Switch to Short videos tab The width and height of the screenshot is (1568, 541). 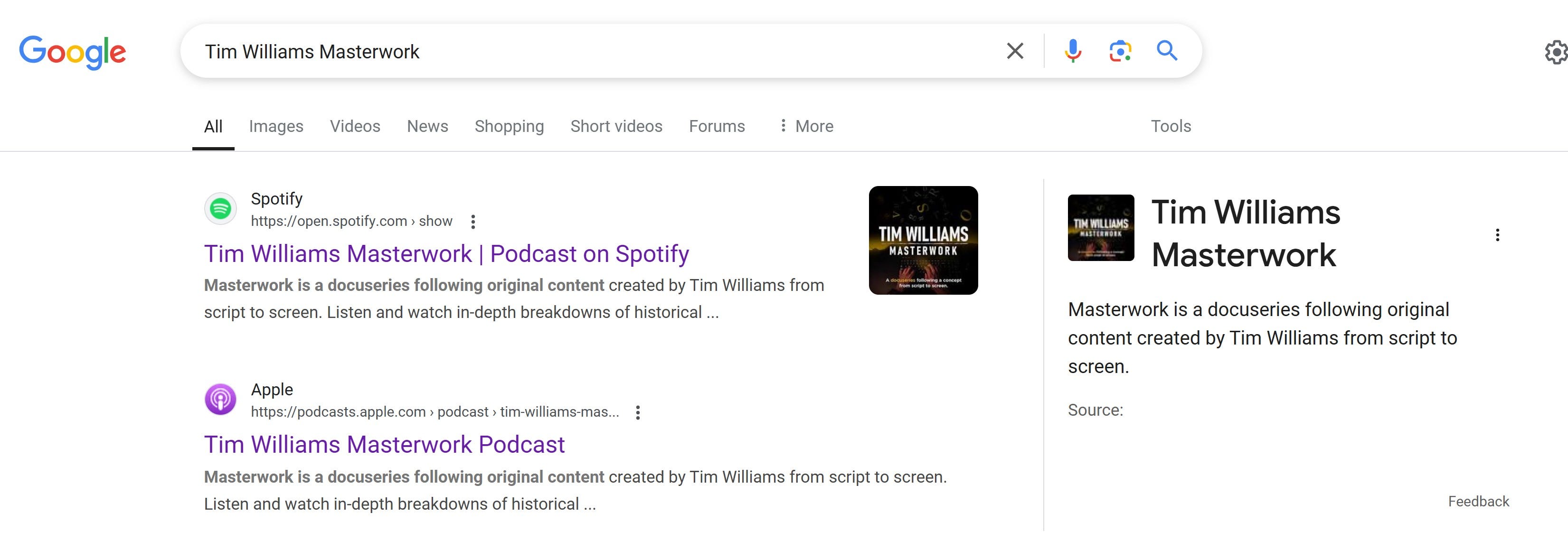pyautogui.click(x=616, y=127)
